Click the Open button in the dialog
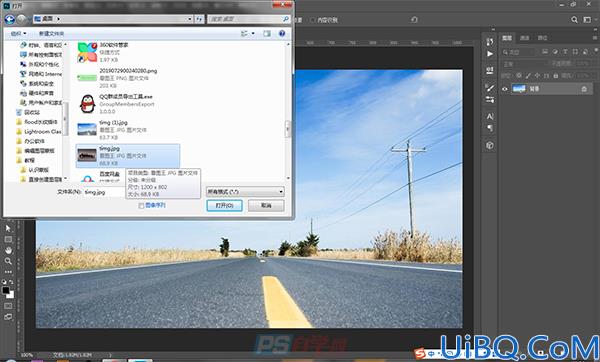 point(224,205)
